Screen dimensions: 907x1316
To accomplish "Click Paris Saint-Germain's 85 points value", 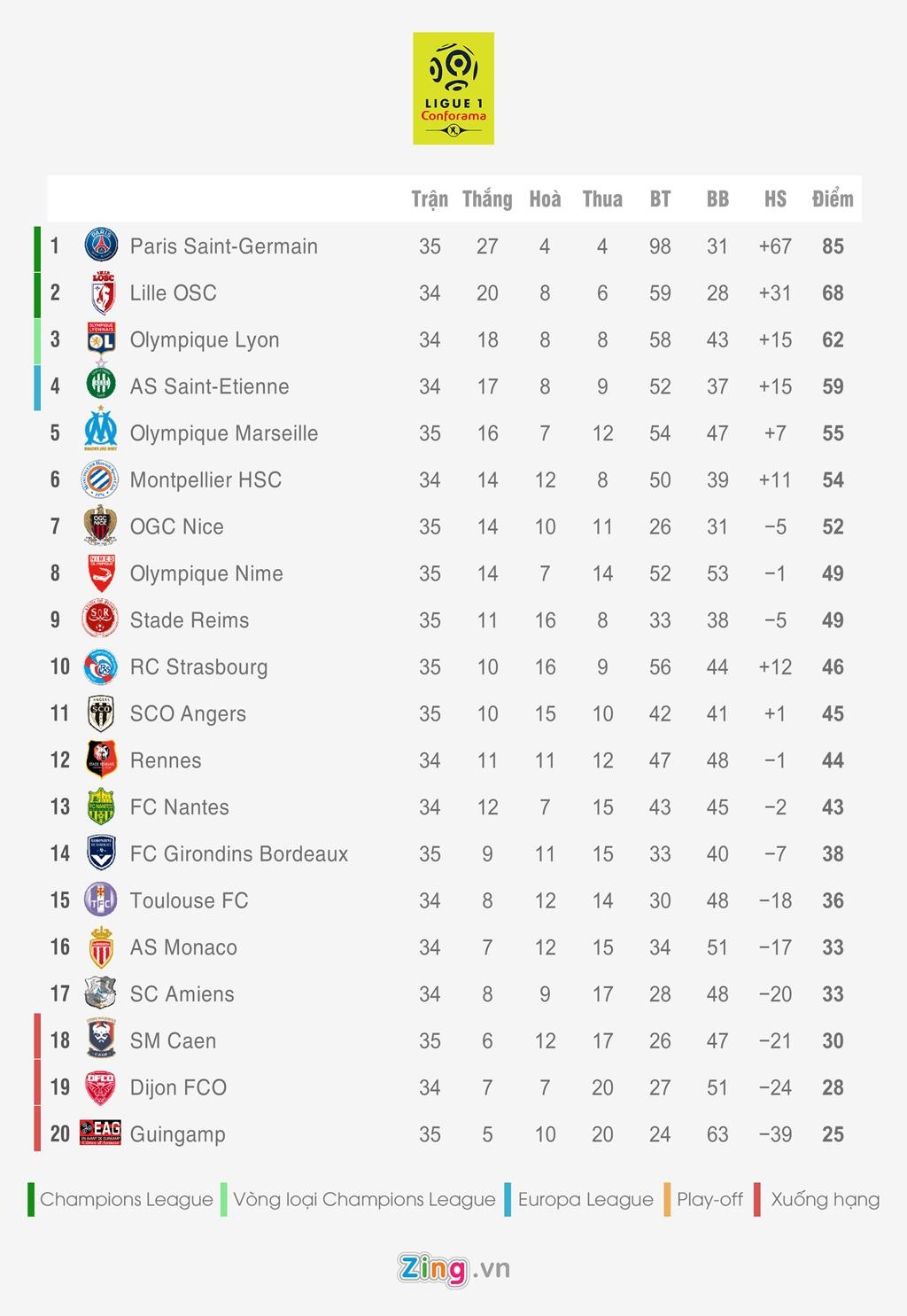I will [833, 246].
